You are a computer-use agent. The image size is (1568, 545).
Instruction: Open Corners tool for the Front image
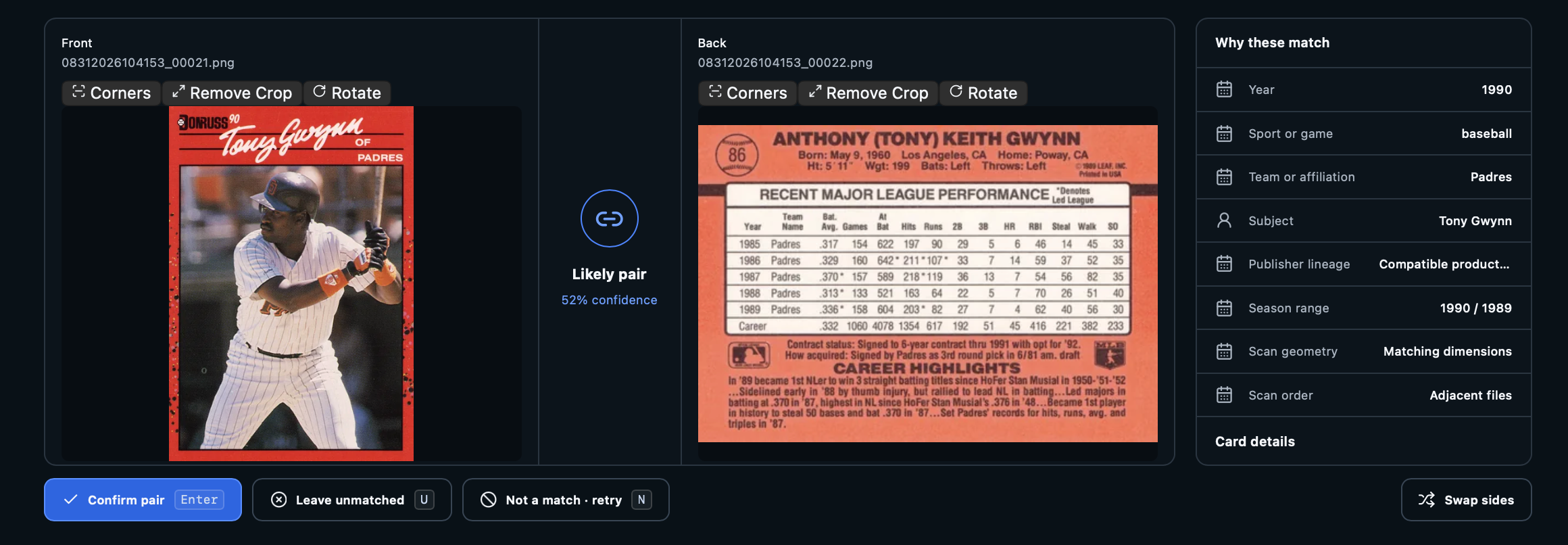pos(112,93)
